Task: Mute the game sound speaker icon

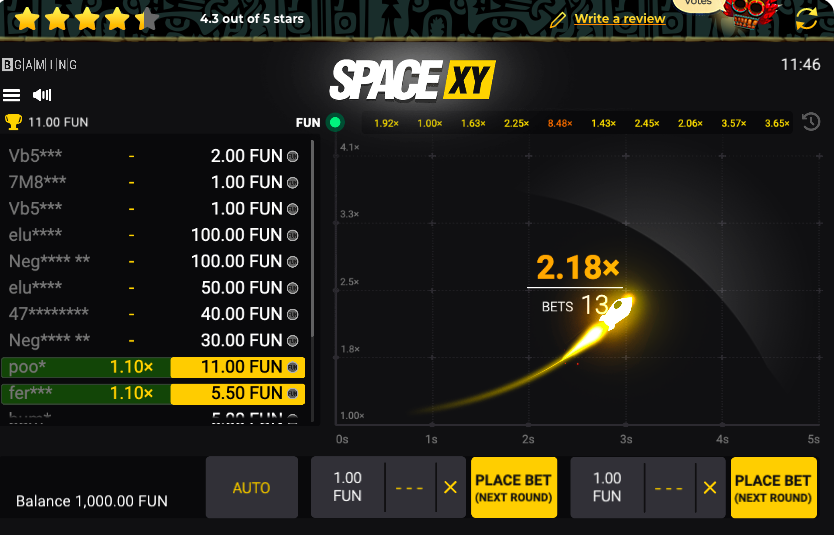Action: [42, 95]
